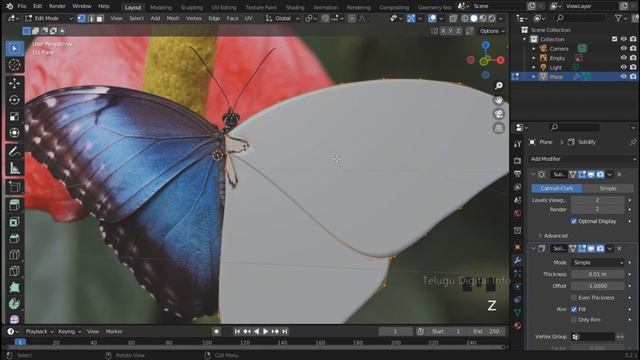Select the Transform tool
Viewport: 640px width, 360px height.
(x=15, y=133)
